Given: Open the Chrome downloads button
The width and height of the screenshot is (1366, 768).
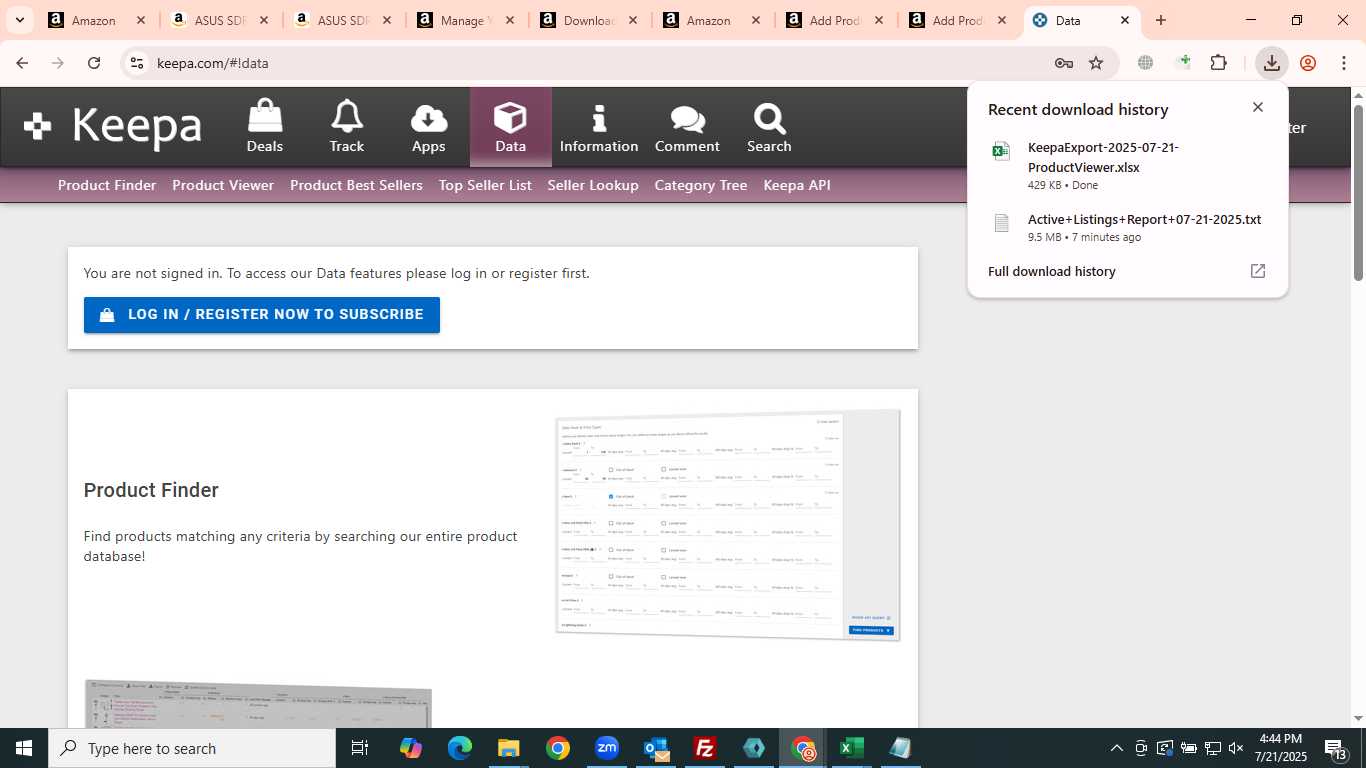Looking at the screenshot, I should click(1271, 63).
